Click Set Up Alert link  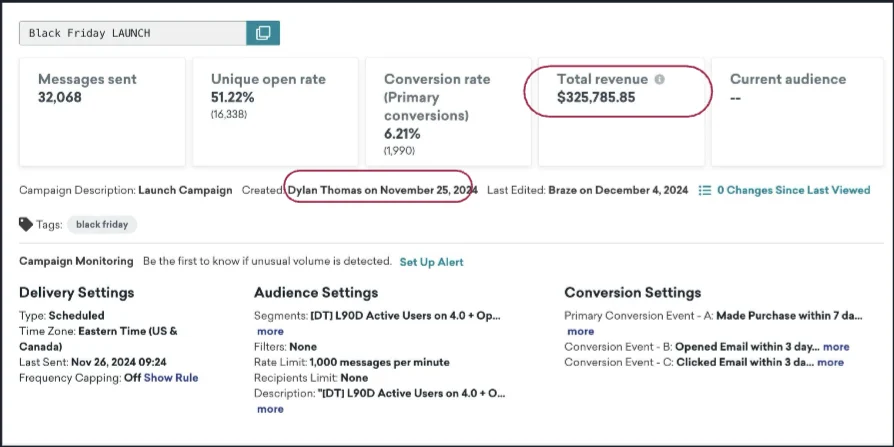coord(432,262)
